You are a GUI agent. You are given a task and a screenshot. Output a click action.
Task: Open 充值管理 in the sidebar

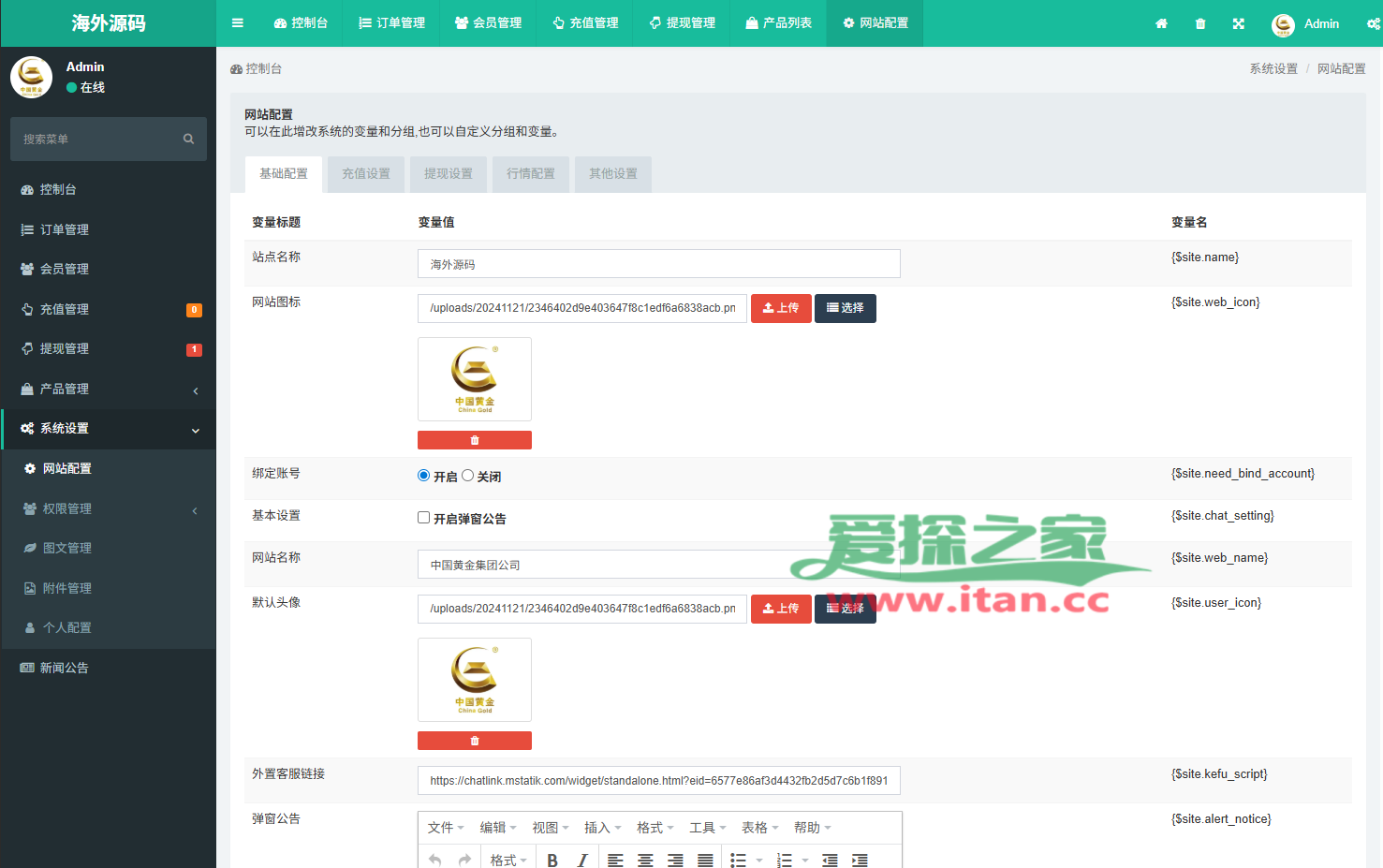coord(109,309)
